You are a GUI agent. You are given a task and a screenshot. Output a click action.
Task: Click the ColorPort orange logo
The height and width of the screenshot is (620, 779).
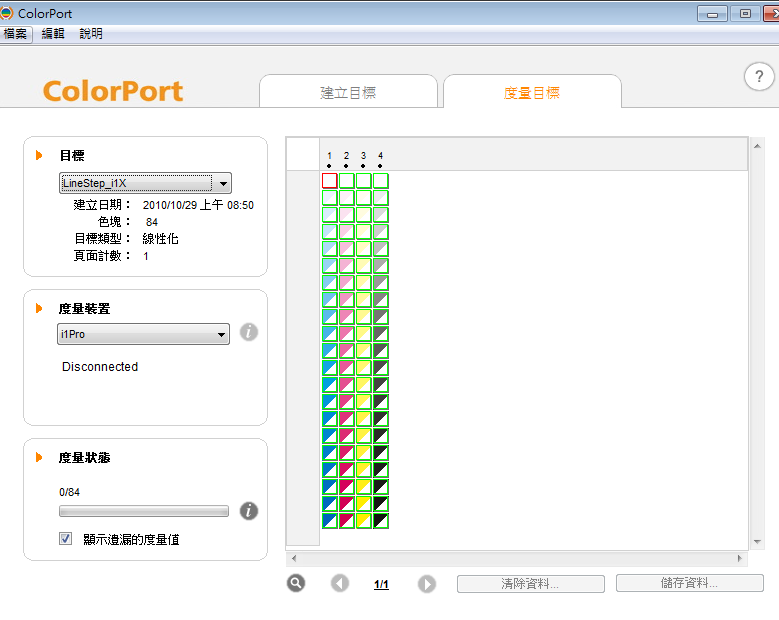pyautogui.click(x=113, y=91)
